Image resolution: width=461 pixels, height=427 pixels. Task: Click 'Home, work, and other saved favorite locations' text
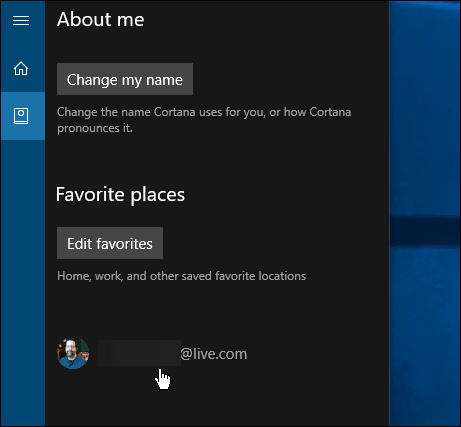[181, 276]
